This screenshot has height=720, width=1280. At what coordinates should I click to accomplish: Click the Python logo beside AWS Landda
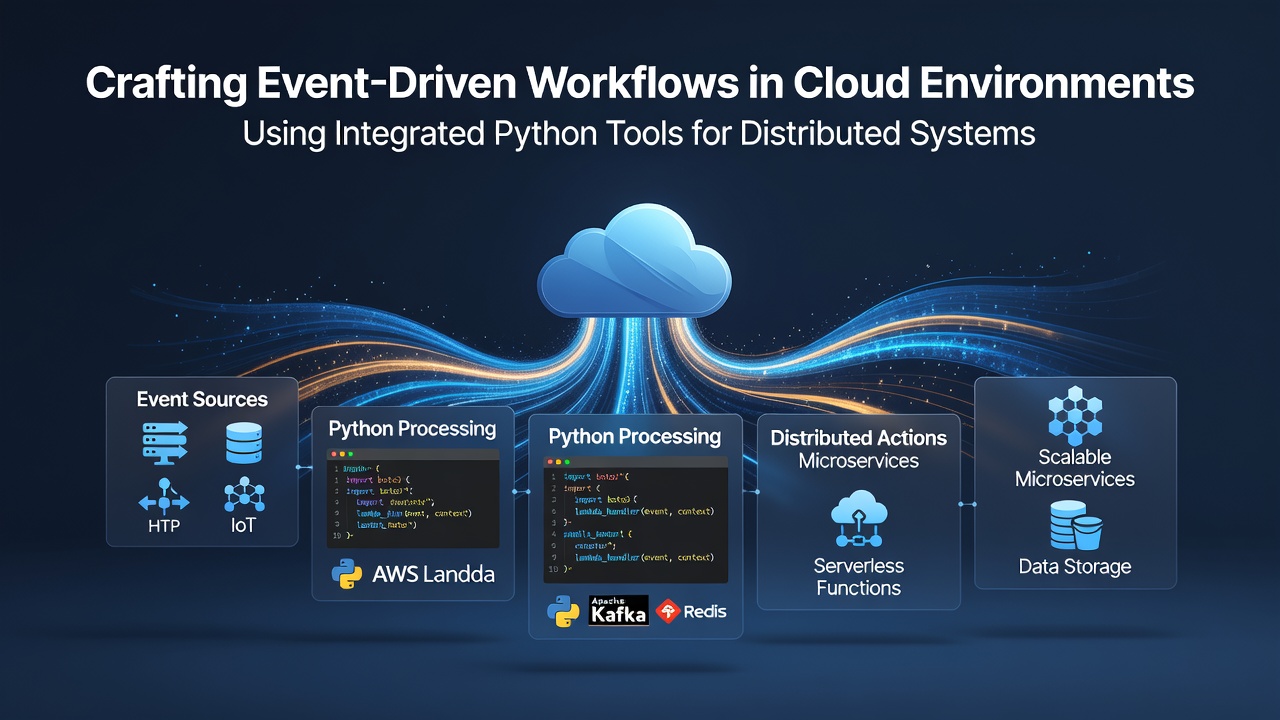tap(347, 575)
